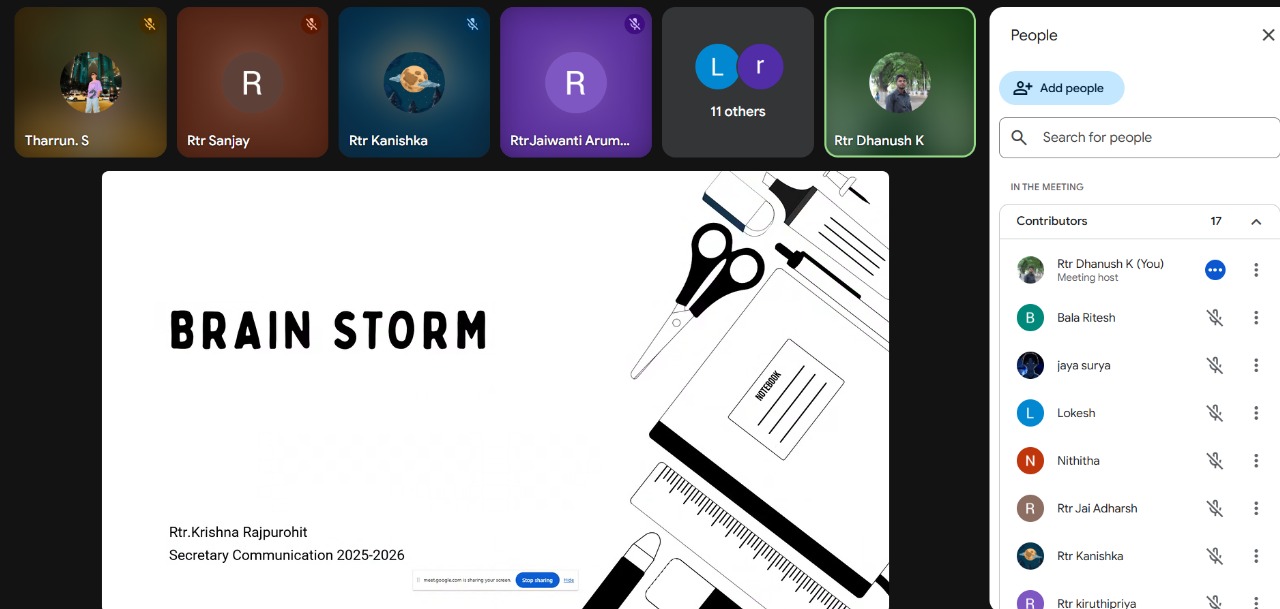Collapse the Contributors list
This screenshot has width=1280, height=609.
click(1256, 221)
